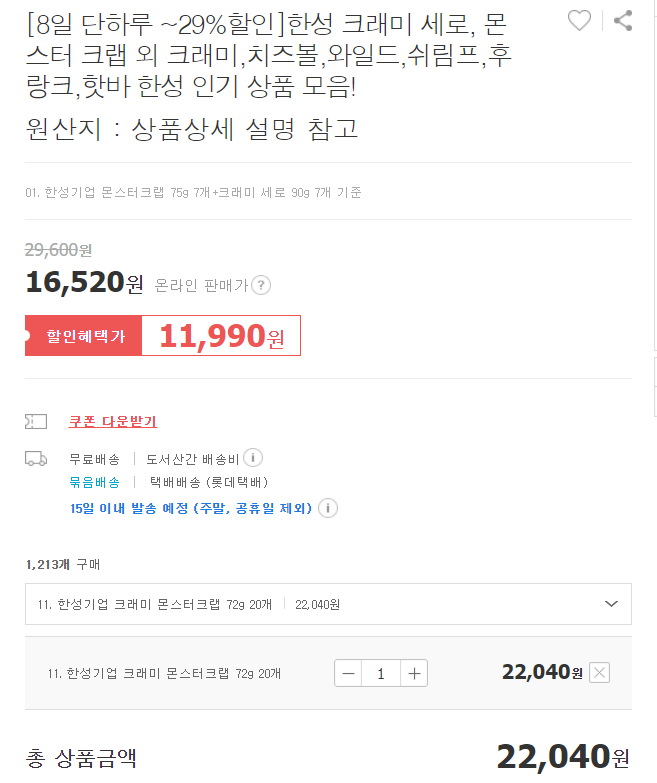Click the 11,990원 discount price box
This screenshot has height=783, width=657.
[221, 336]
